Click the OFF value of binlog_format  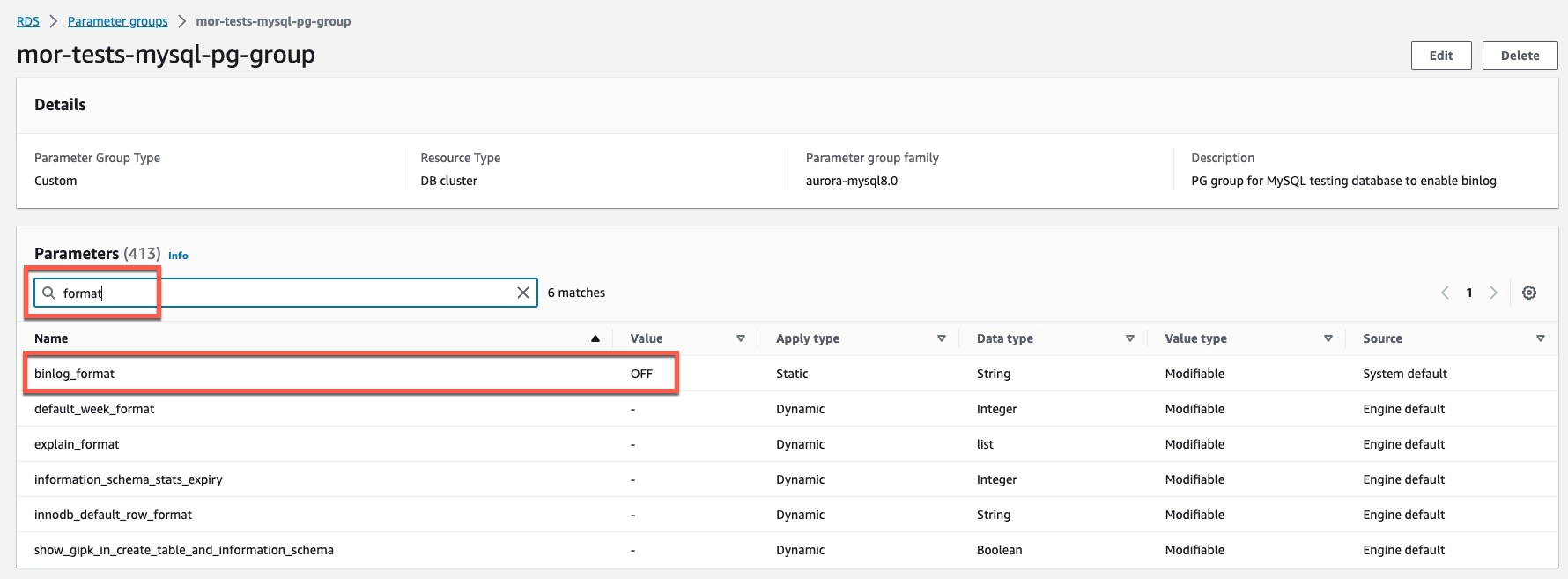click(641, 374)
